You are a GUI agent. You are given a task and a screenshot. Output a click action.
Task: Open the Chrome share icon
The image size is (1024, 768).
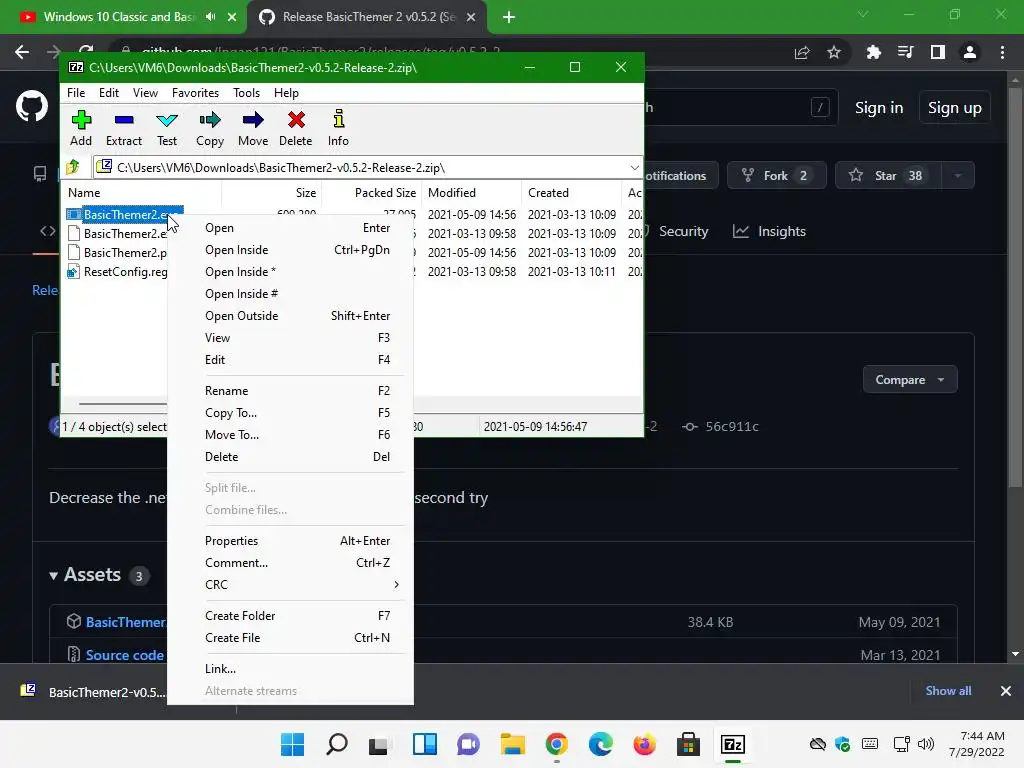(802, 52)
